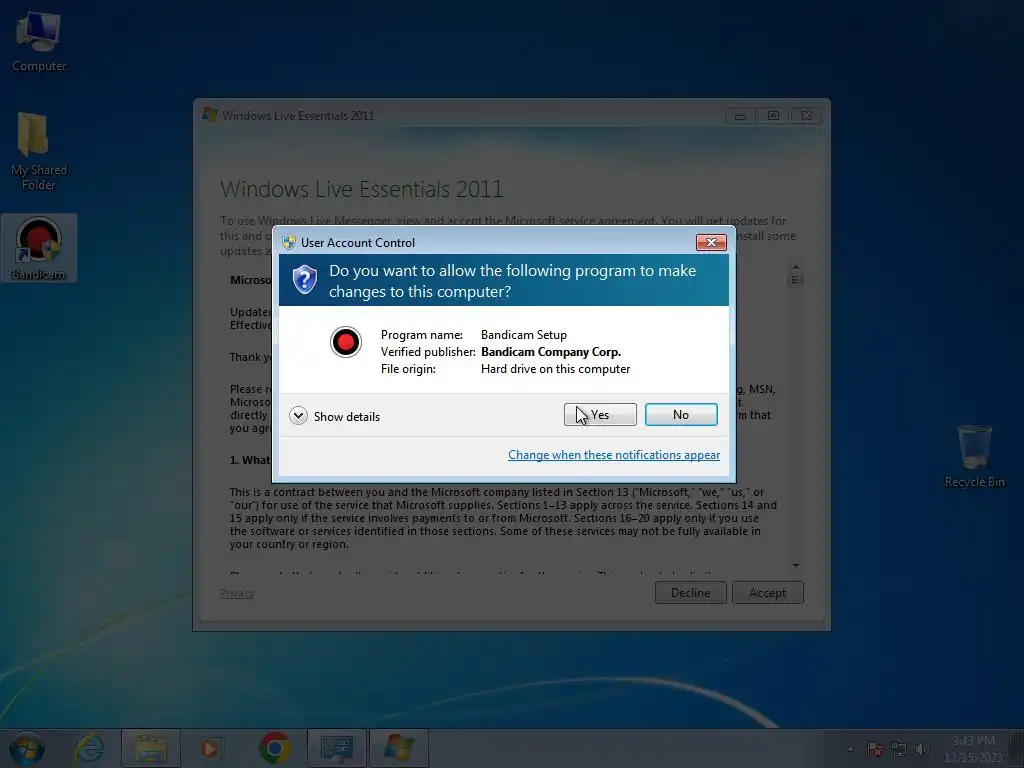Open Change when these notifications appear link

(x=614, y=455)
